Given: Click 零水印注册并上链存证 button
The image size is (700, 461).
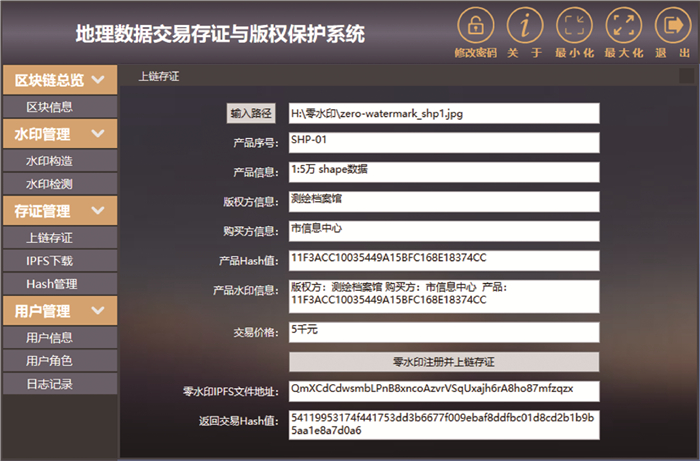Looking at the screenshot, I should [x=444, y=361].
